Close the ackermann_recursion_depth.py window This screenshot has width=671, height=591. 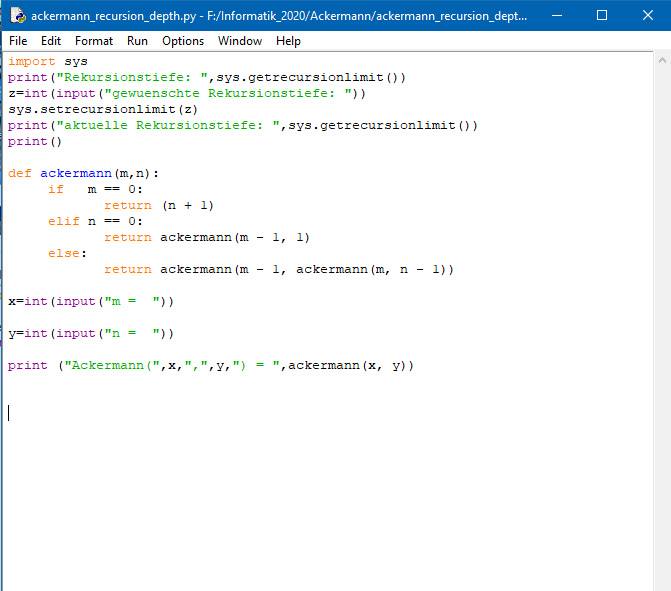tap(647, 16)
